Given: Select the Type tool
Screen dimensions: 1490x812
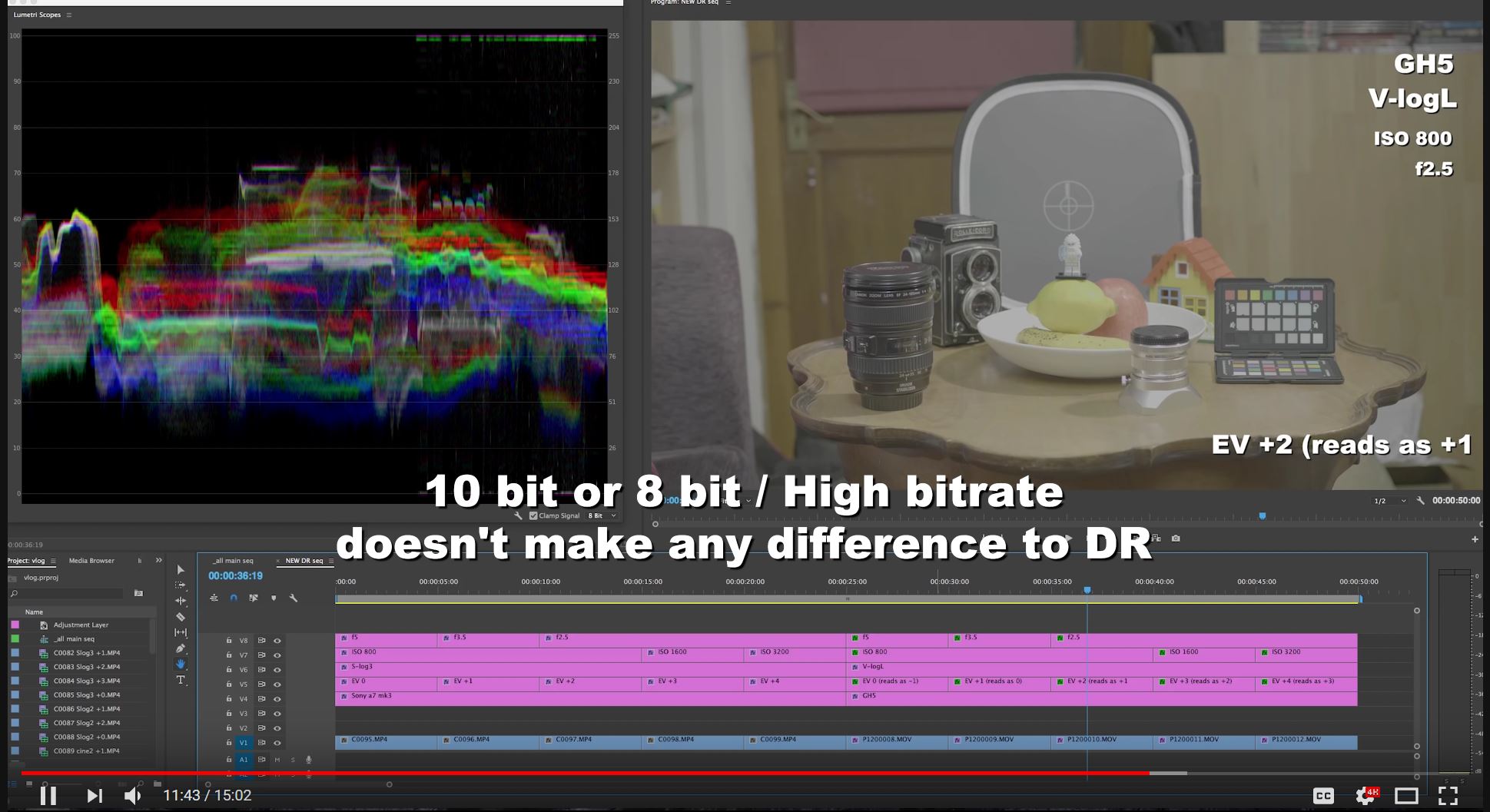Looking at the screenshot, I should pyautogui.click(x=181, y=680).
